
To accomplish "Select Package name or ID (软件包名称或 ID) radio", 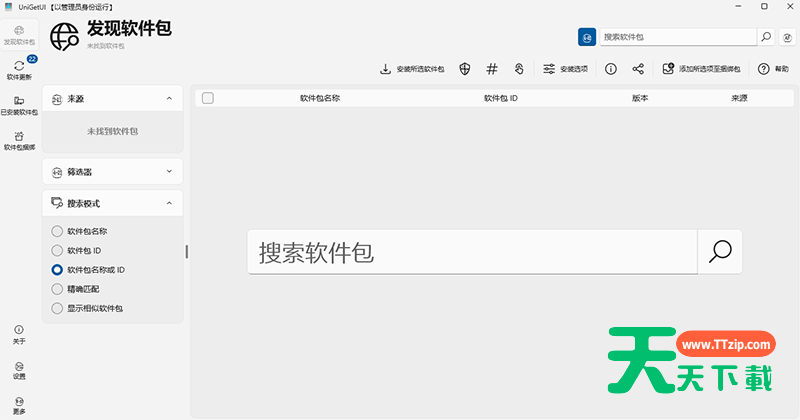I will [x=57, y=269].
